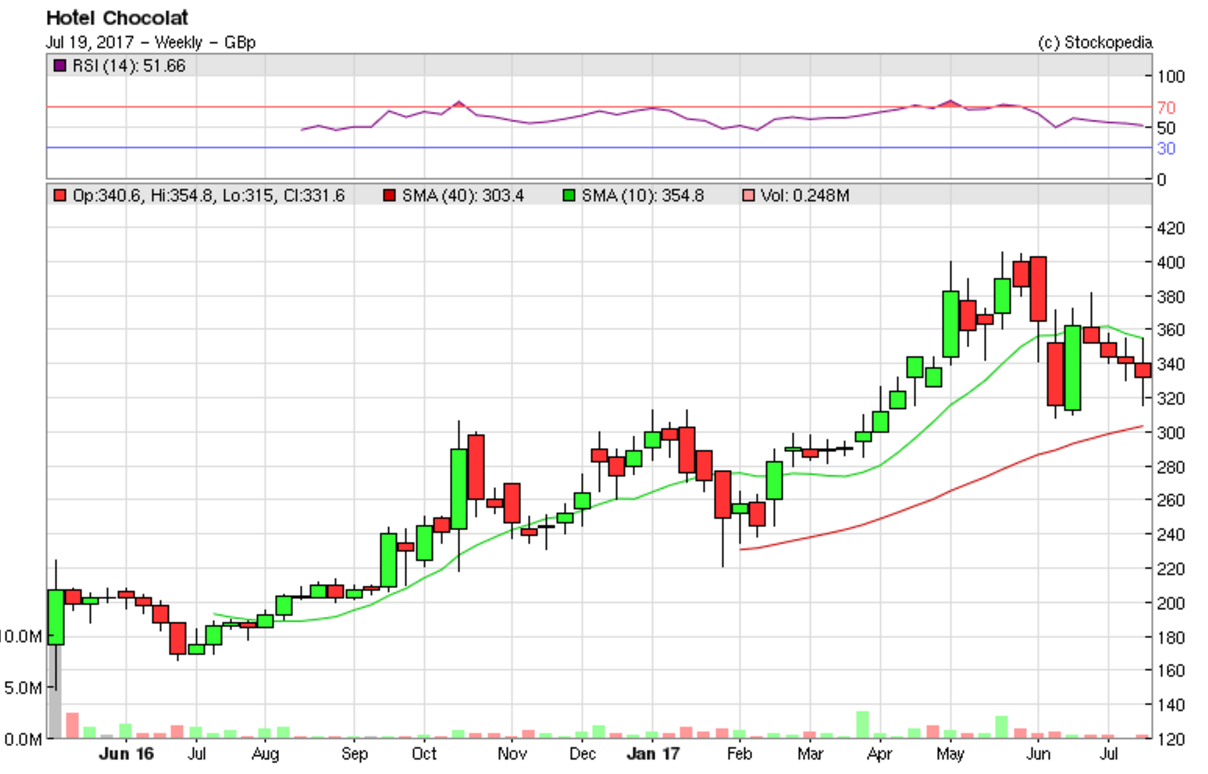Click the price axis label '160'
The image size is (1208, 774).
click(1170, 671)
